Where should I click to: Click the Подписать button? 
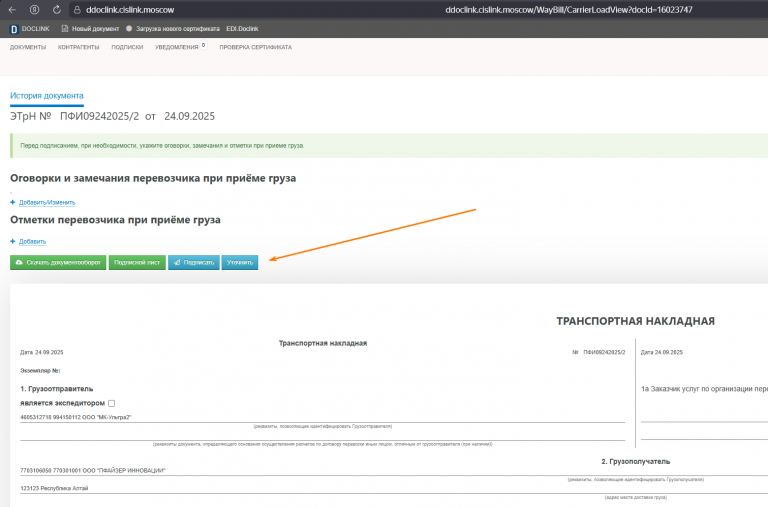pyautogui.click(x=194, y=263)
